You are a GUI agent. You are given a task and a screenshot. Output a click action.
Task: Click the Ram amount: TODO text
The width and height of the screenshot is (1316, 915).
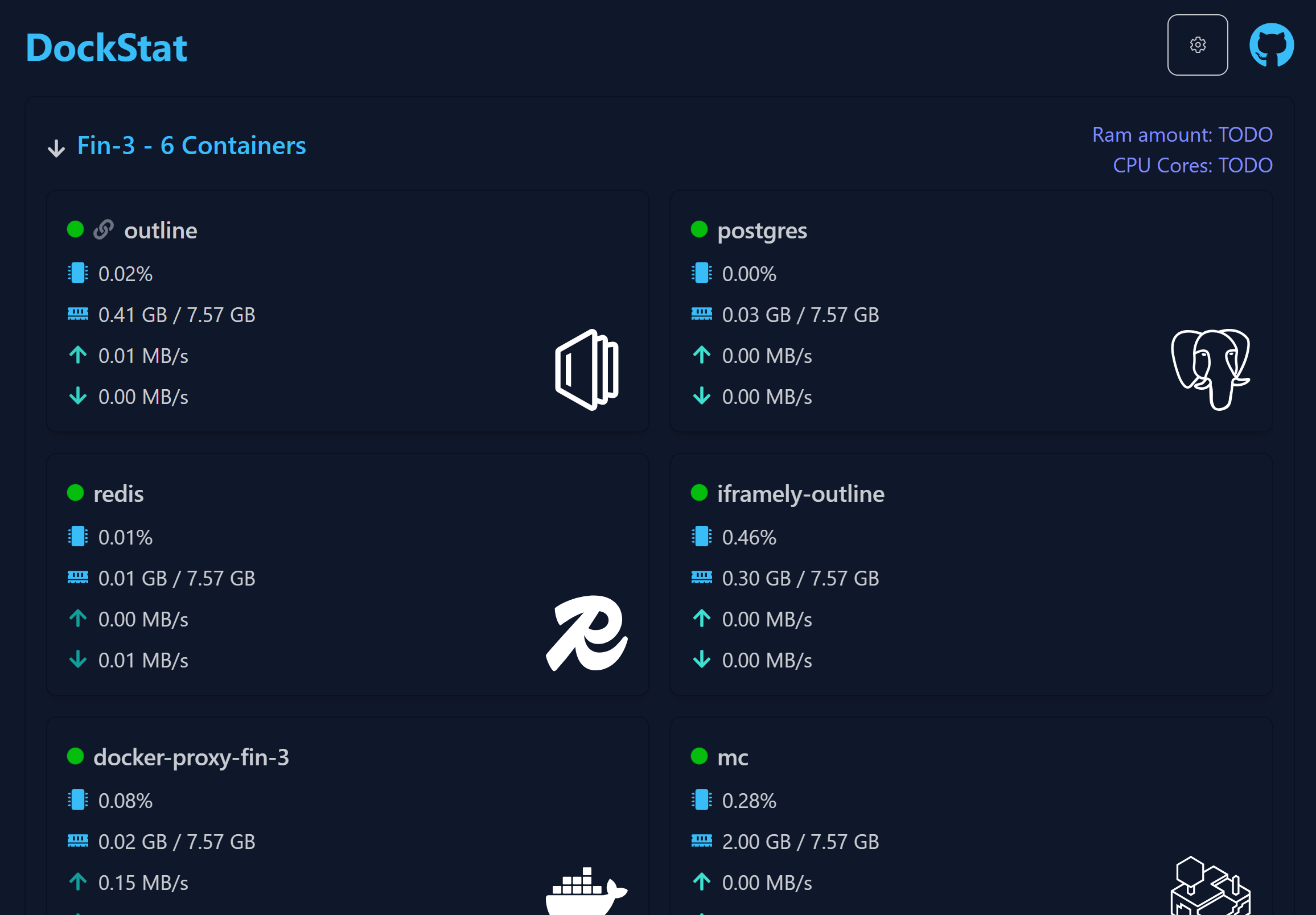[x=1182, y=135]
